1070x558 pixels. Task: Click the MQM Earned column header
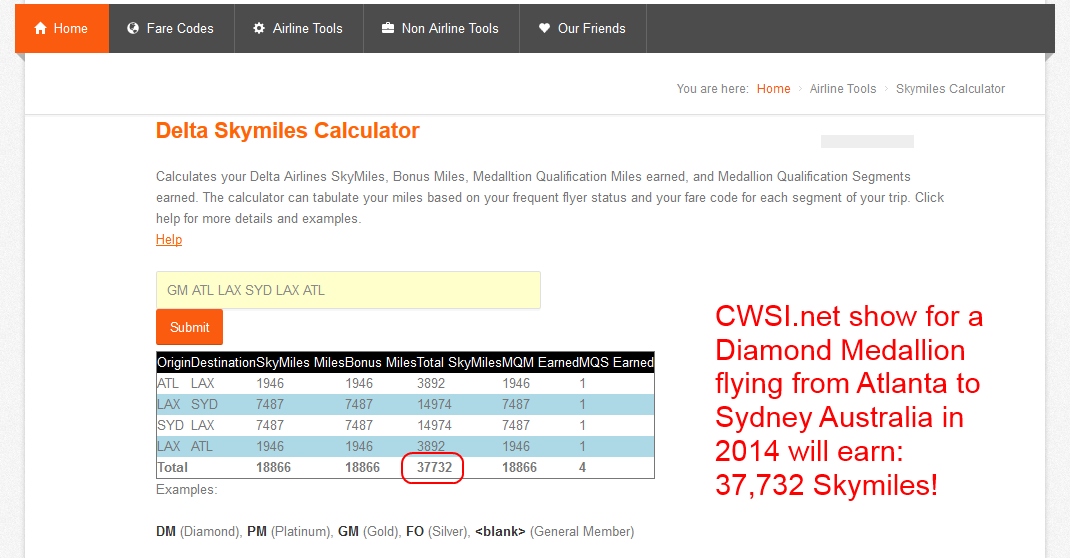(x=540, y=362)
